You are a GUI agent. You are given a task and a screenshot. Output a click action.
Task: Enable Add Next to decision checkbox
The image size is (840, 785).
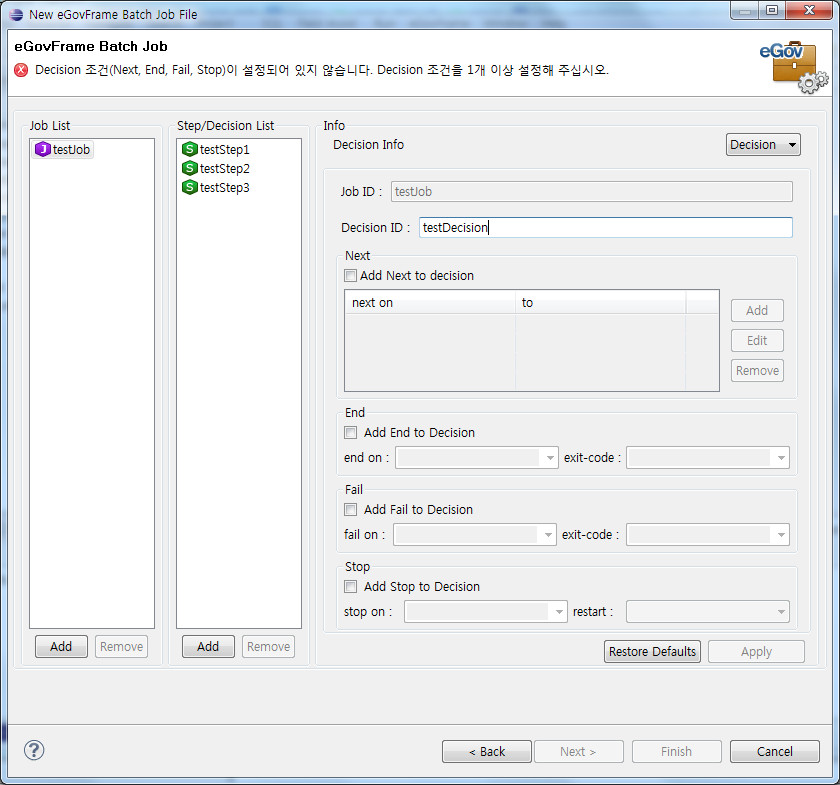350,275
